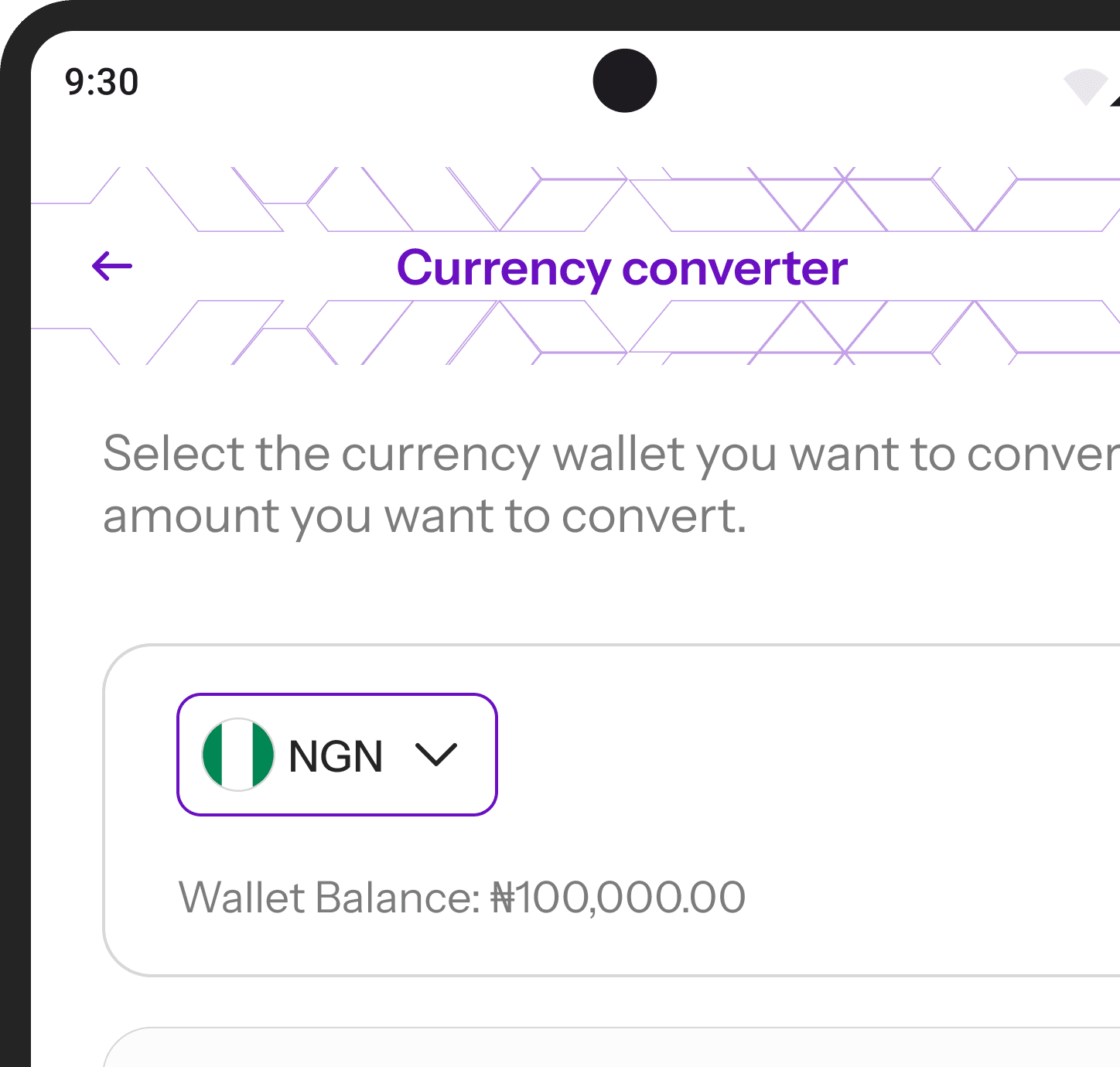Screen dimensions: 1120x1067
Task: Tap the Wi-Fi status icon
Action: 1087,85
